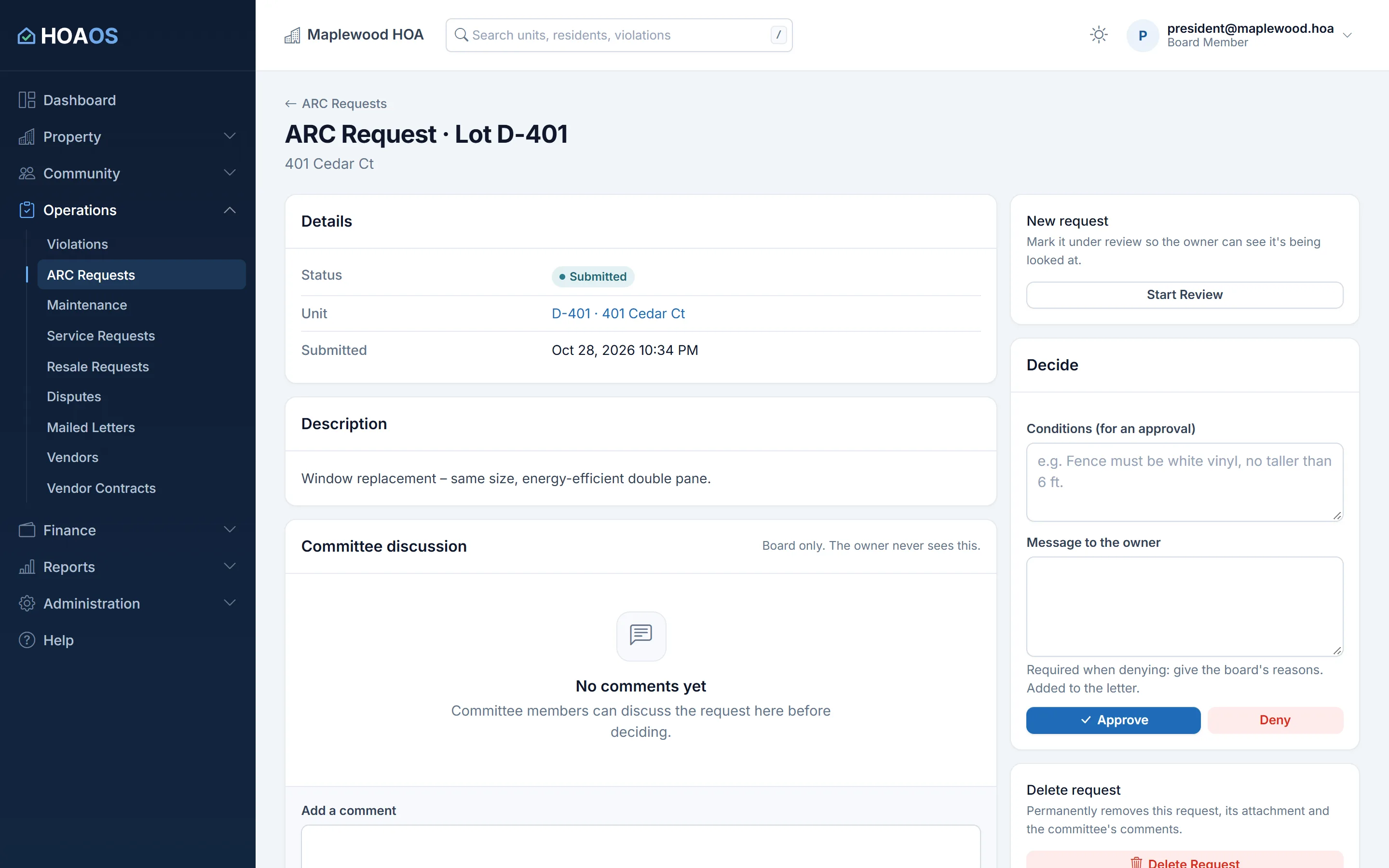The image size is (1389, 868).
Task: Open Vendors in the sidebar
Action: 141,458
